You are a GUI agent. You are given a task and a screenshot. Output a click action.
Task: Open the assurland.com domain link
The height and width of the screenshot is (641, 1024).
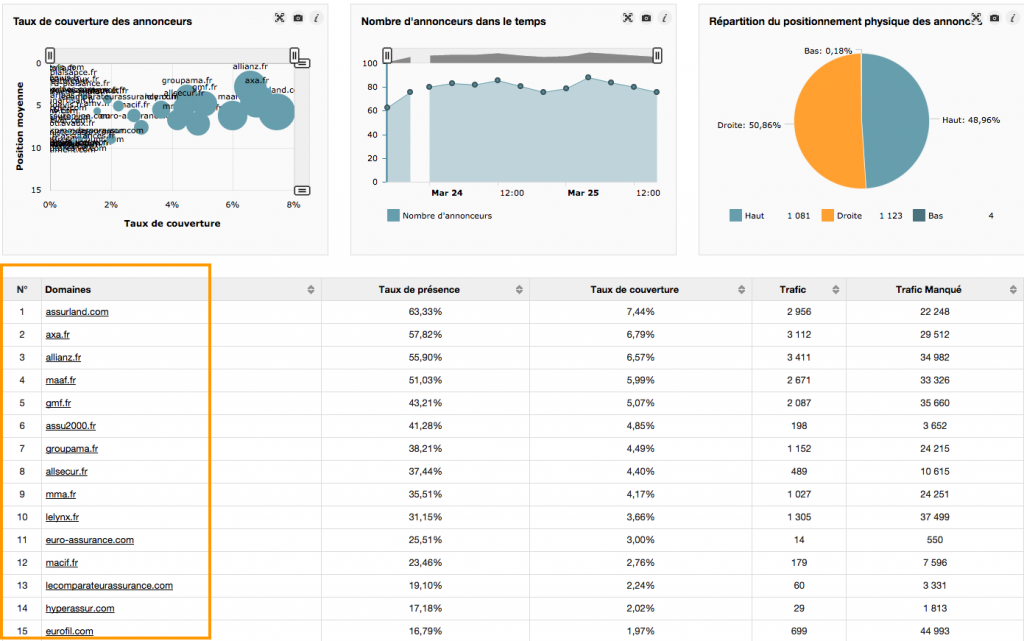(x=77, y=312)
